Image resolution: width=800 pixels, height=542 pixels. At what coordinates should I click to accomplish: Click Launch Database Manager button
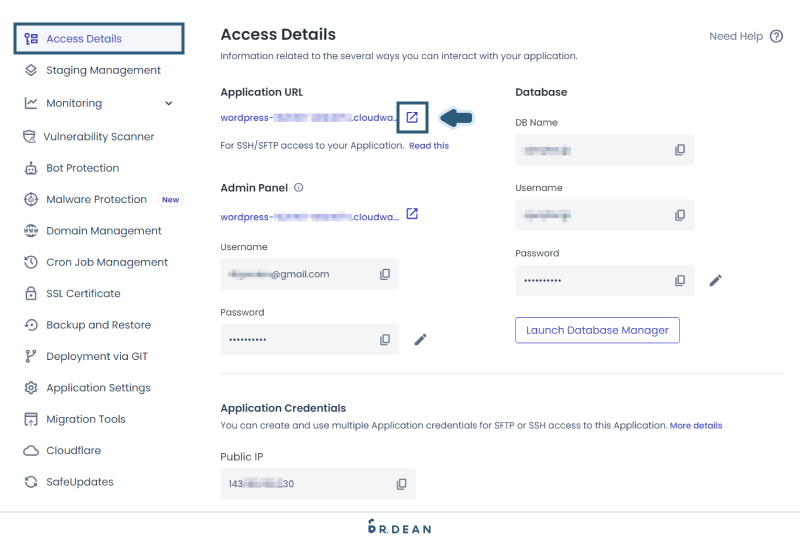click(x=597, y=330)
